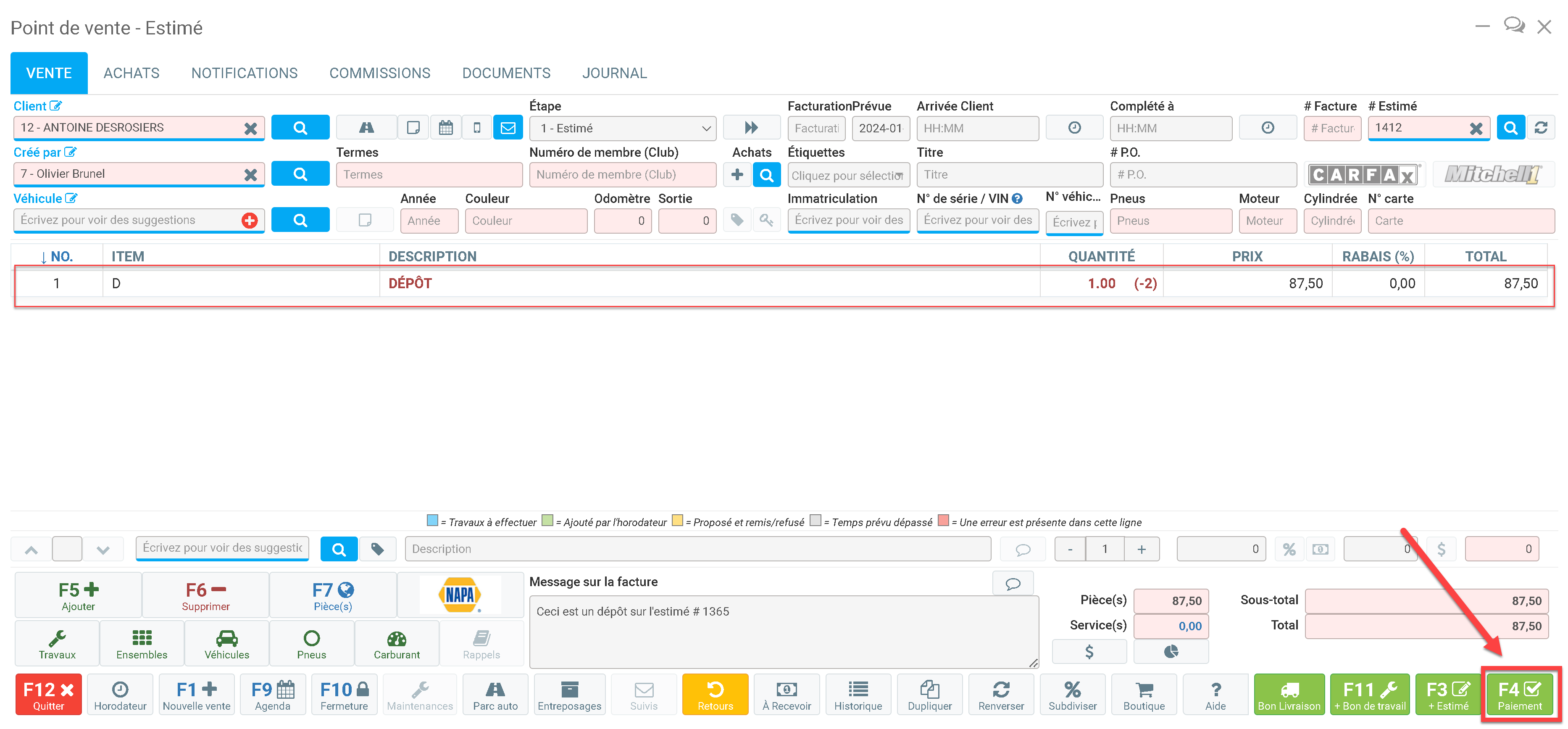Toggle the percent discount button
Screen dimensions: 1568x729
click(1289, 549)
